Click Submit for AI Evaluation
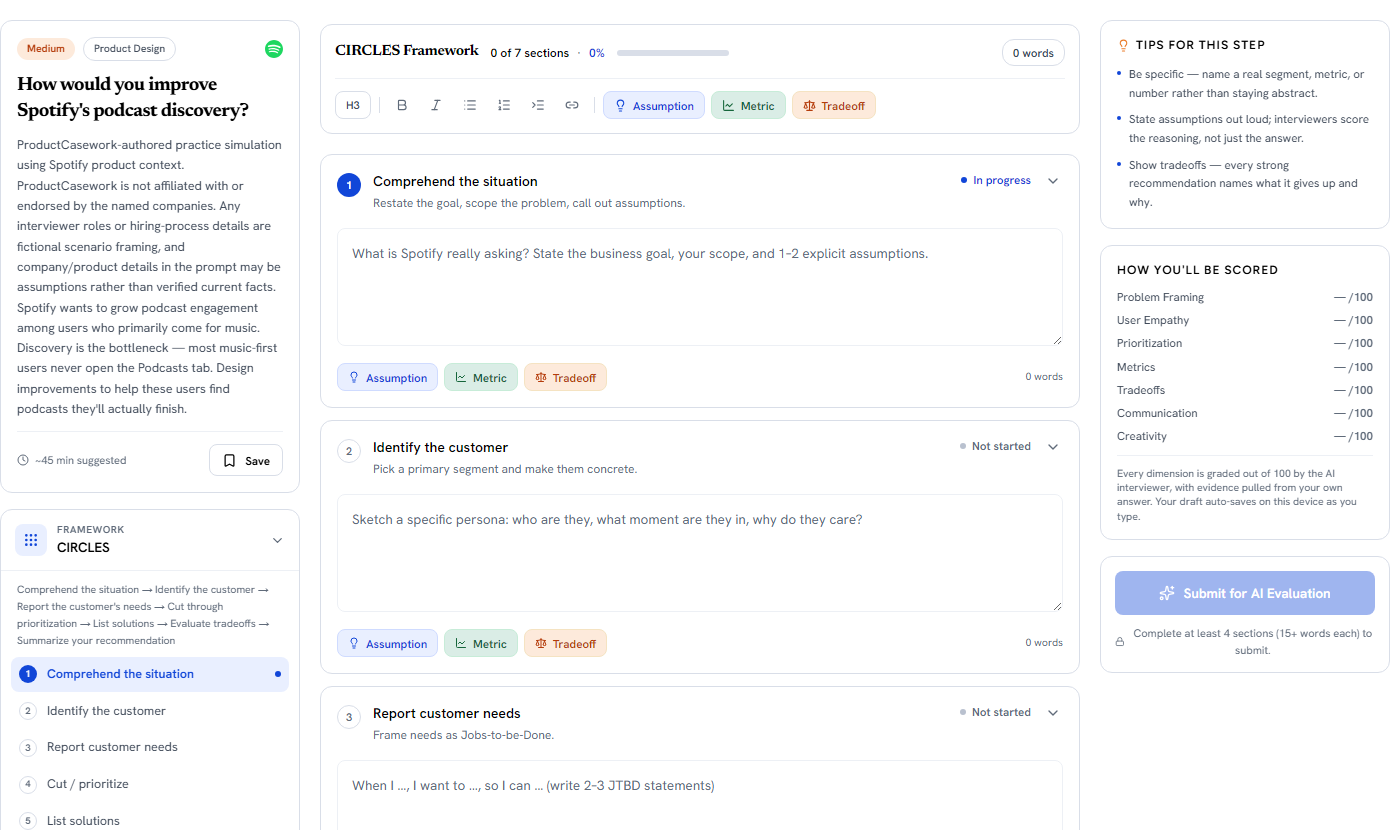The width and height of the screenshot is (1390, 830). (x=1245, y=593)
